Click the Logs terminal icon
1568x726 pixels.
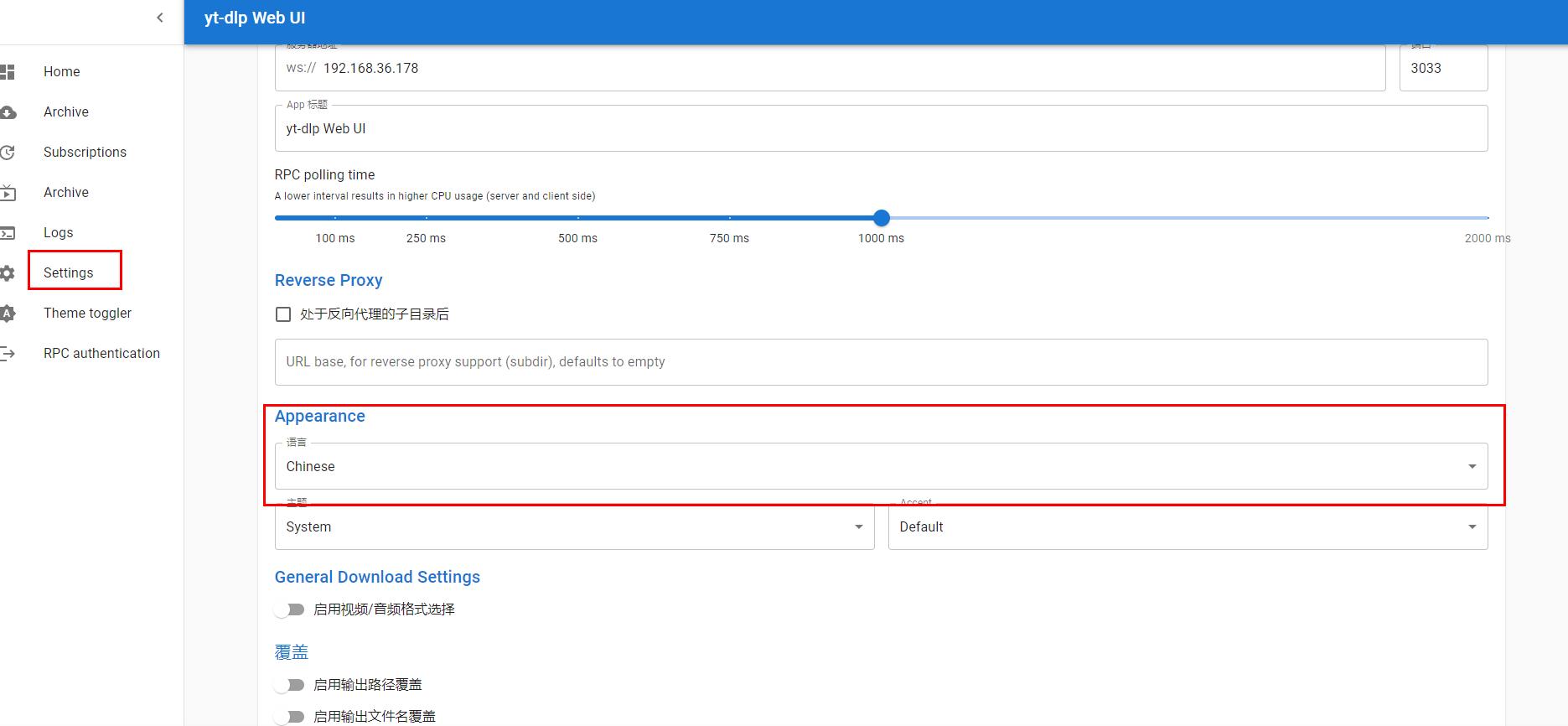coord(8,233)
